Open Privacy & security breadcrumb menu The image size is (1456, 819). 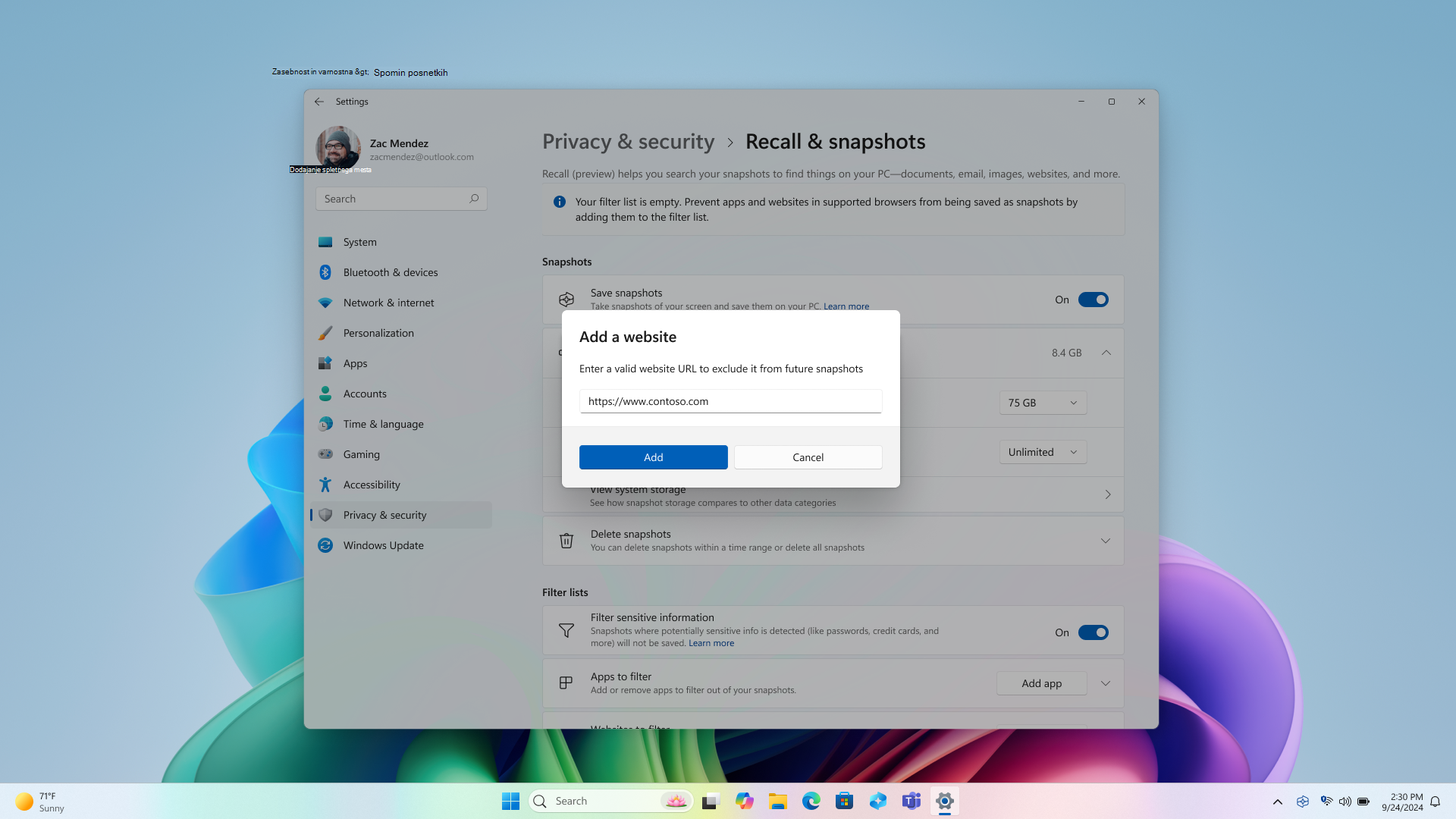tap(628, 141)
